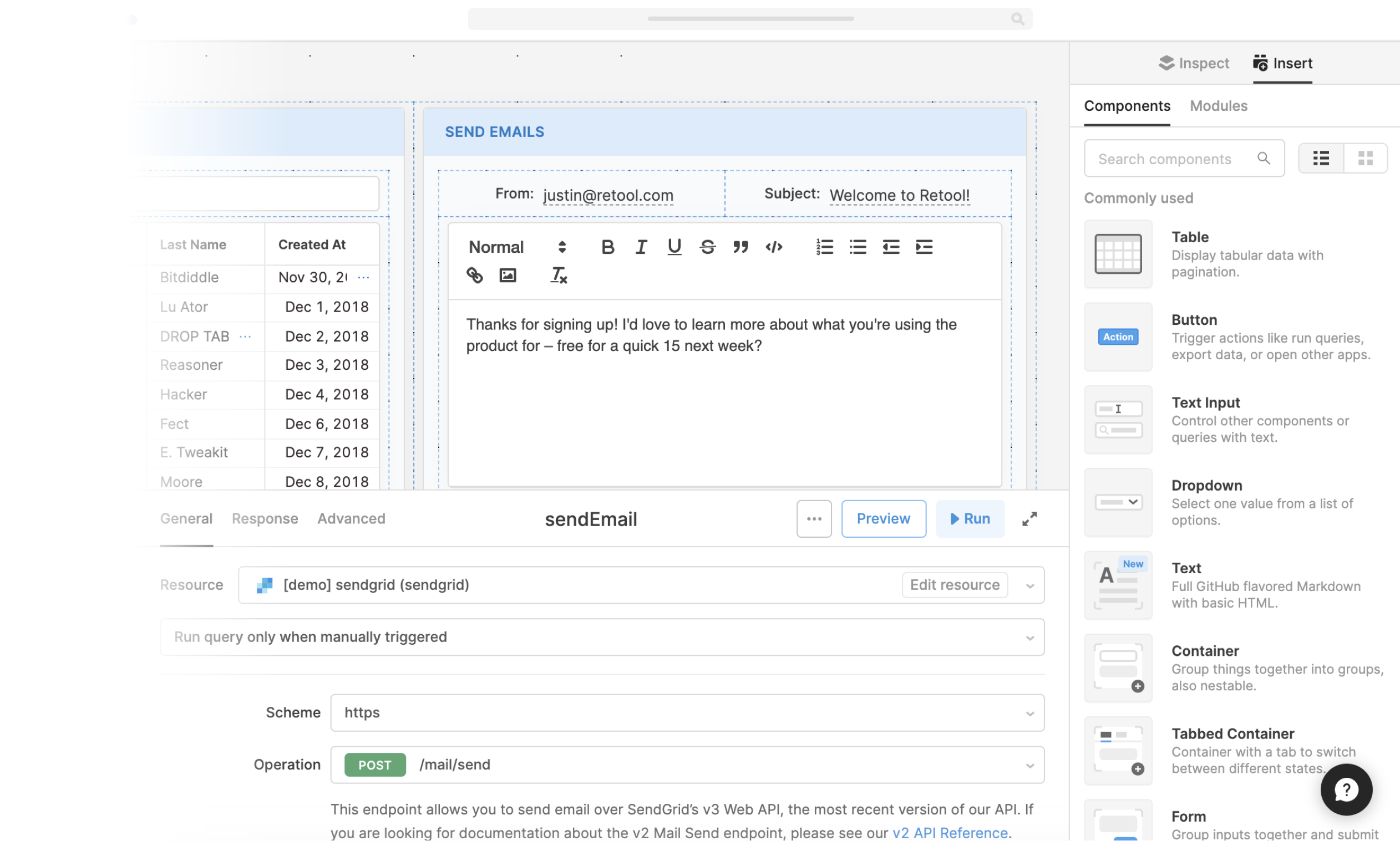Open the v2 API Reference link
The width and height of the screenshot is (1400, 841).
click(x=949, y=833)
